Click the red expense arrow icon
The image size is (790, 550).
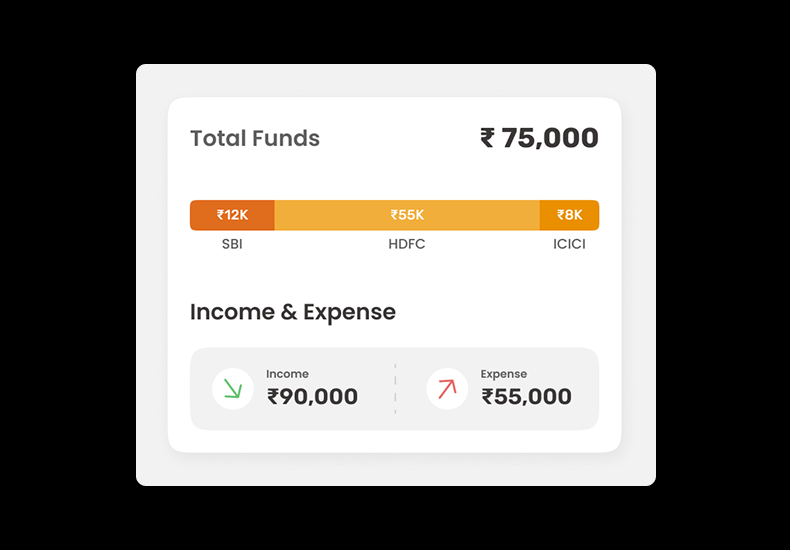coord(447,389)
